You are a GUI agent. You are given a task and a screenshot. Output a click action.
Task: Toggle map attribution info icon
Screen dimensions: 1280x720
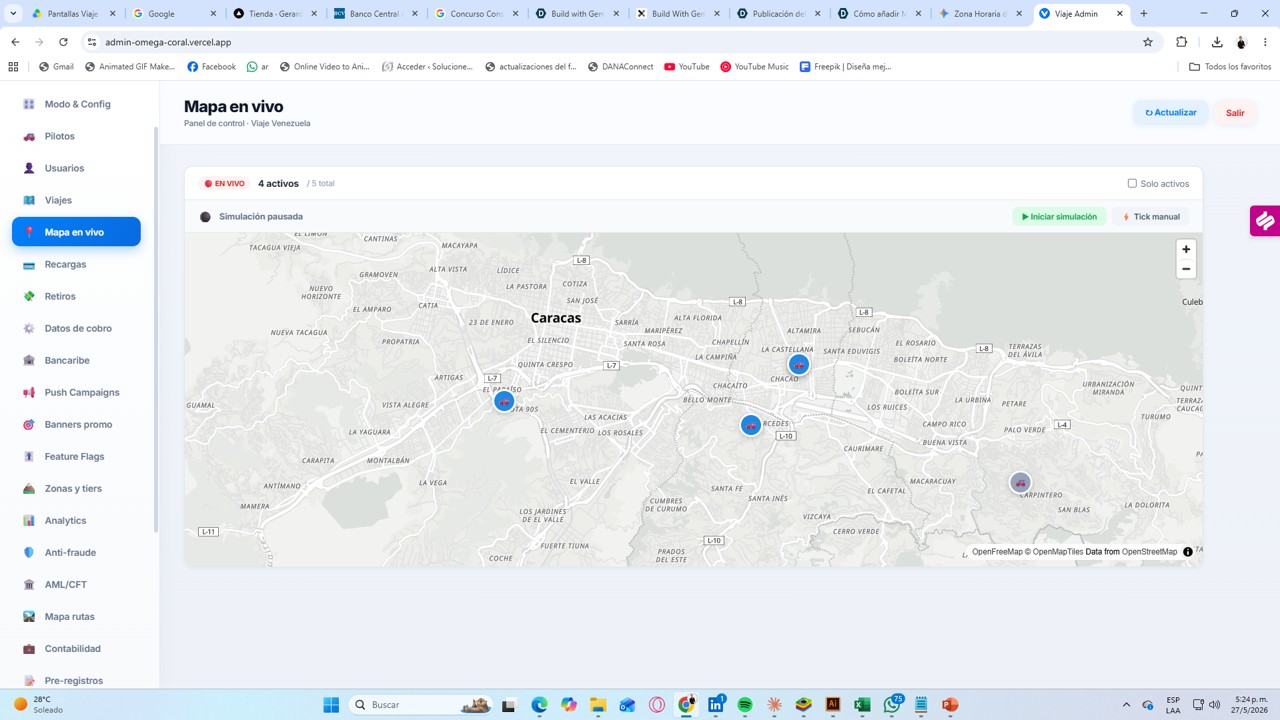[x=1188, y=552]
